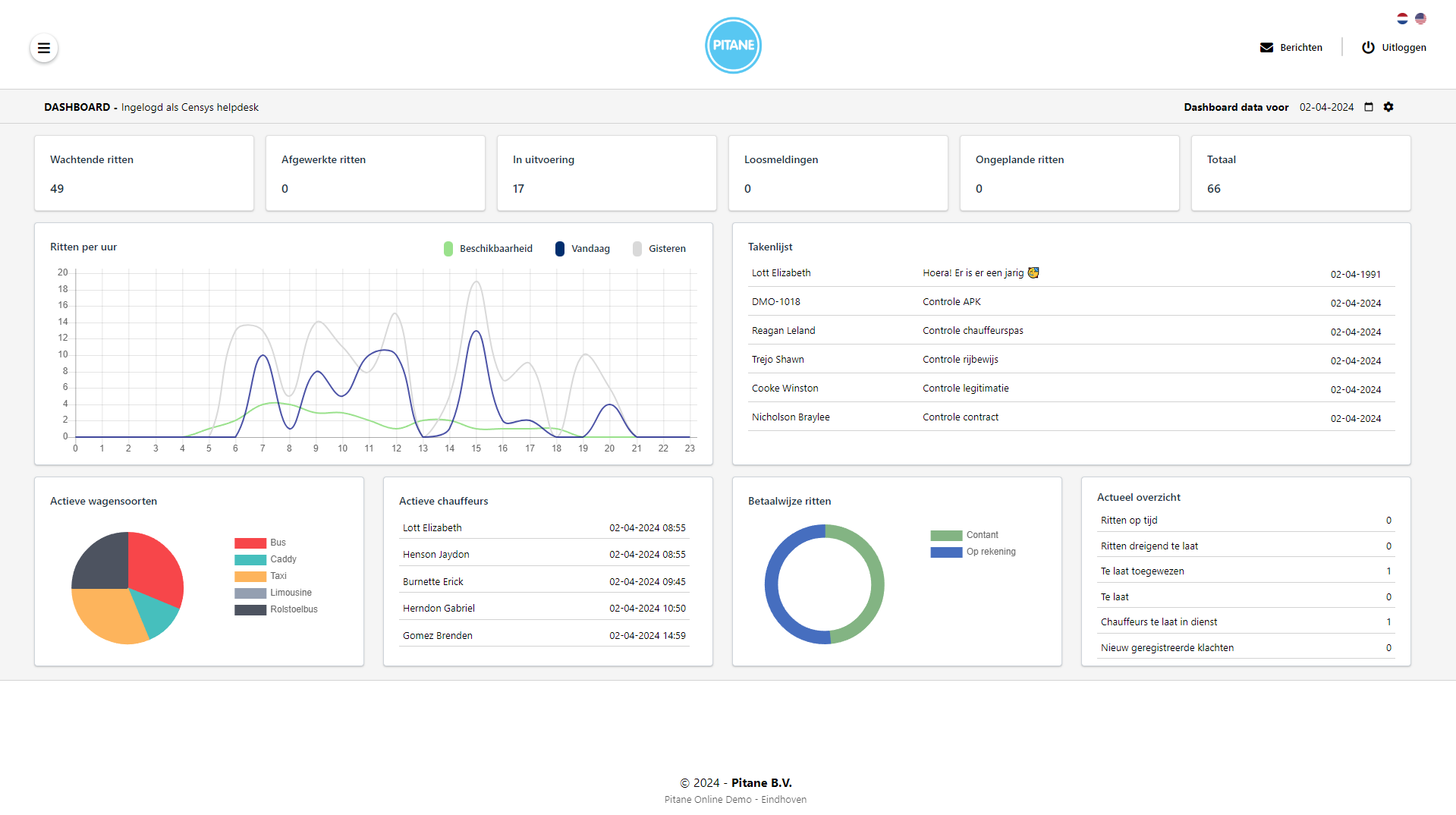Toggle Caddy slice in pie legend
Screen dimensions: 1456x815
pyautogui.click(x=266, y=559)
